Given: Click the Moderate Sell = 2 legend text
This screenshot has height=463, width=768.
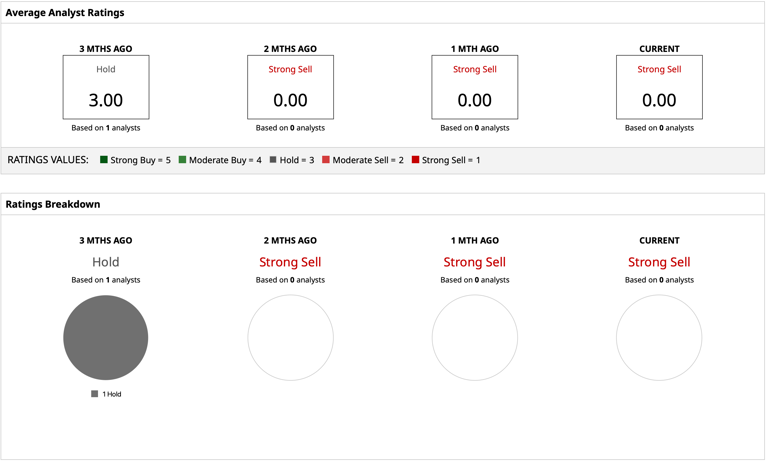Looking at the screenshot, I should tap(368, 160).
